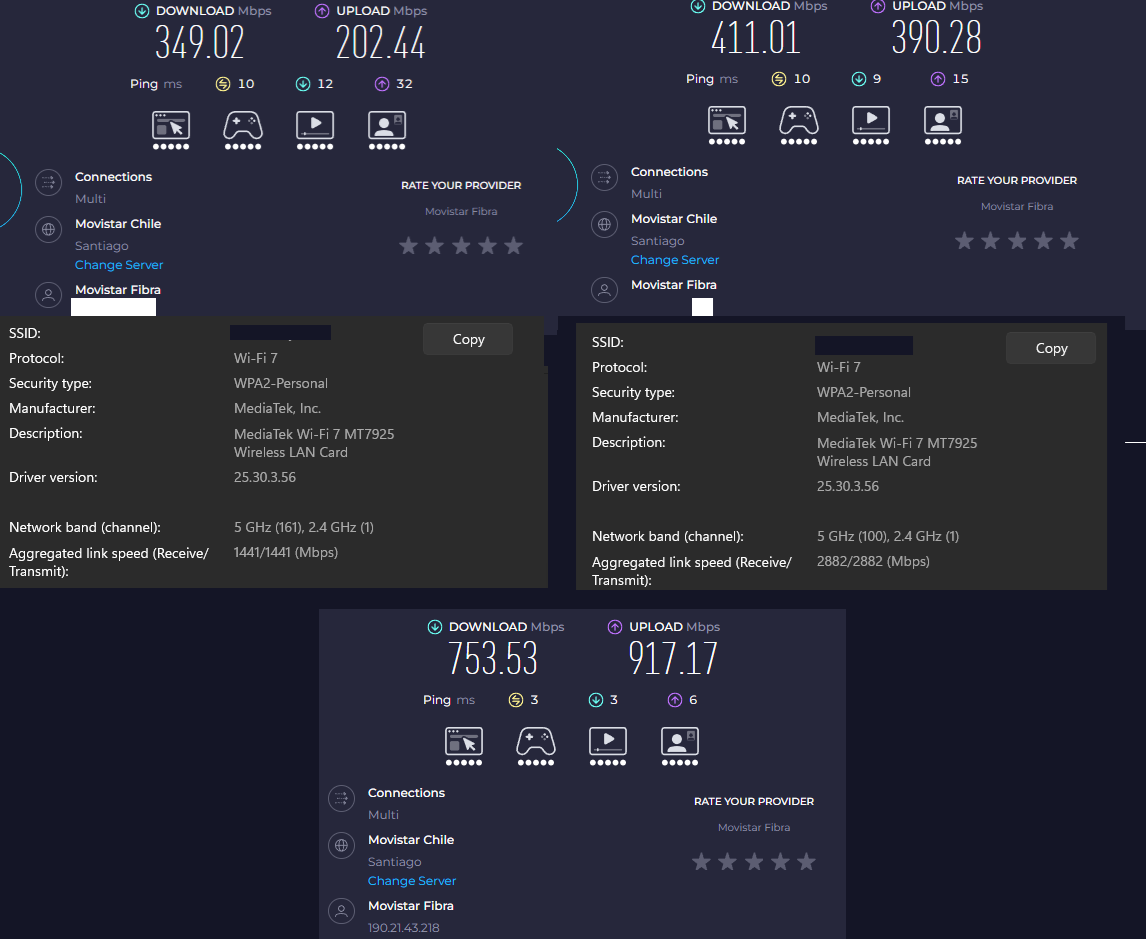Click Change Server in the 753.53 download result

(412, 881)
